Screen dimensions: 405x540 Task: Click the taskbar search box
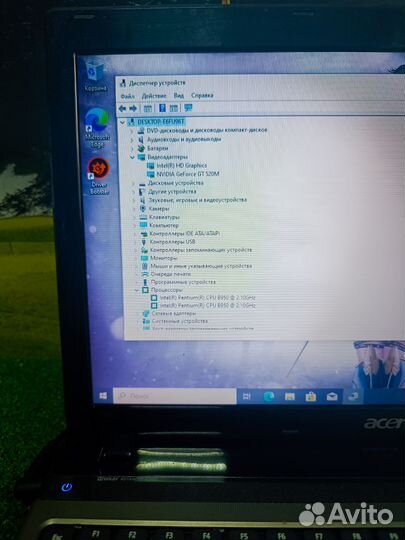pos(175,396)
